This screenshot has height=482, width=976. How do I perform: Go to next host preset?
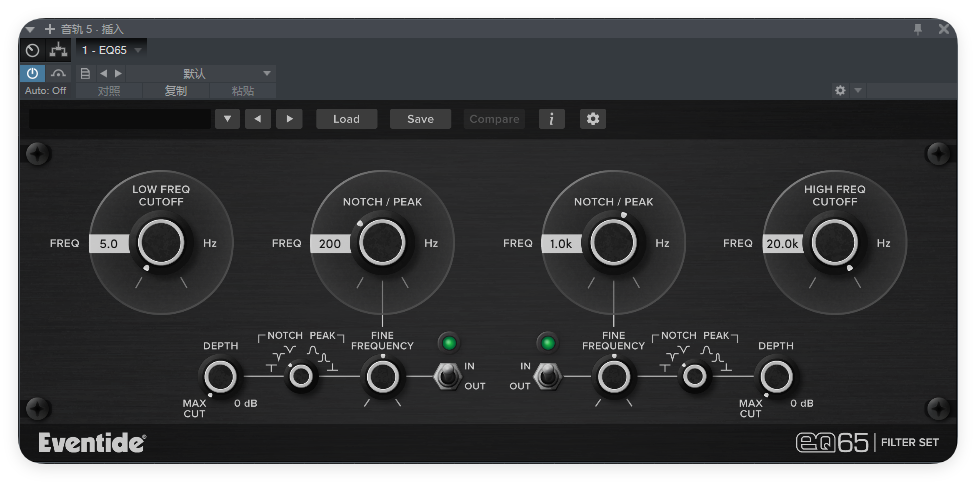(x=118, y=73)
